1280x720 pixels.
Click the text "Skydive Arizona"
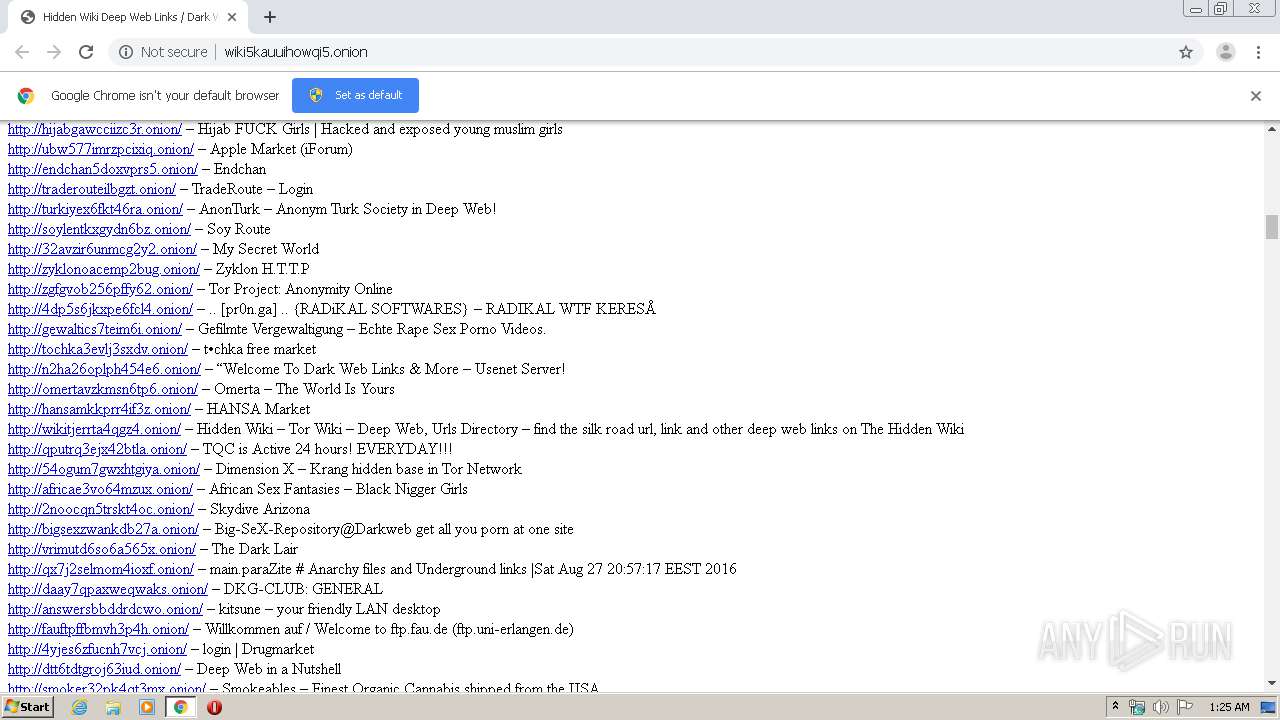point(260,509)
